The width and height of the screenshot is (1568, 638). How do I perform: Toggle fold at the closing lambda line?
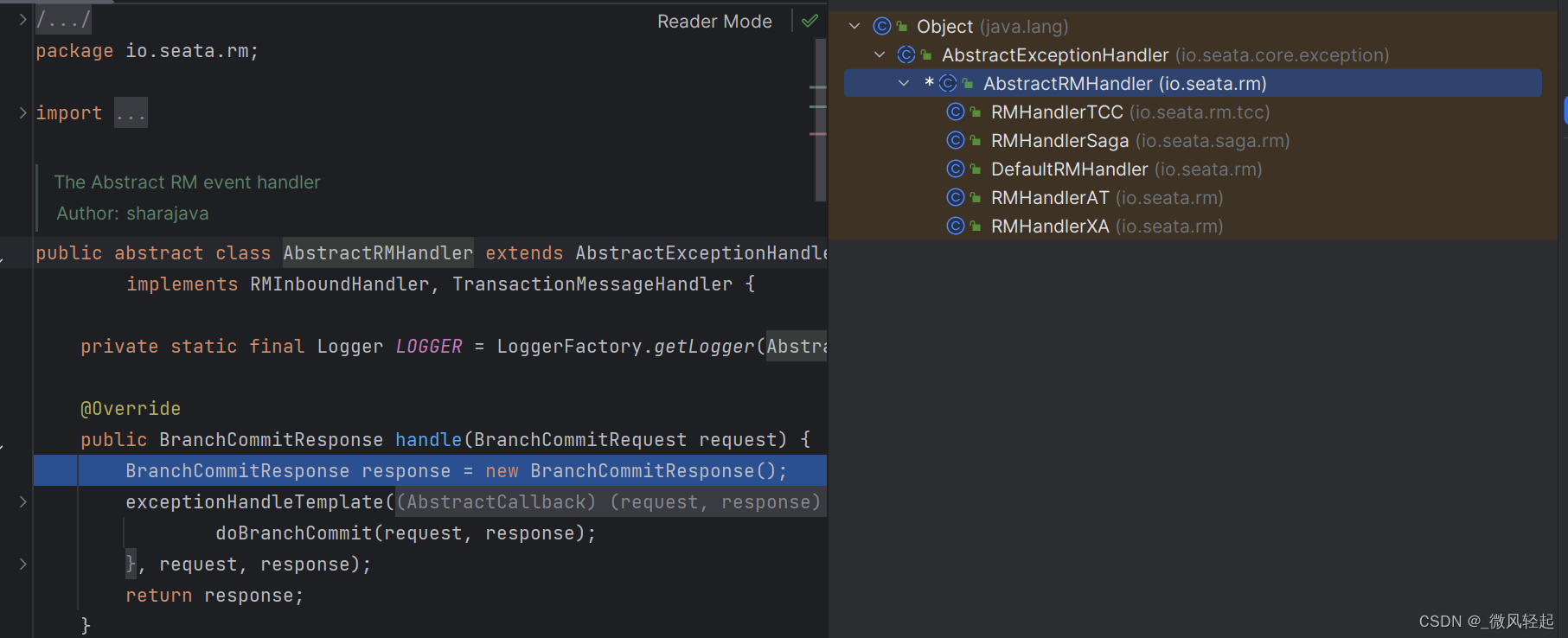(x=23, y=564)
